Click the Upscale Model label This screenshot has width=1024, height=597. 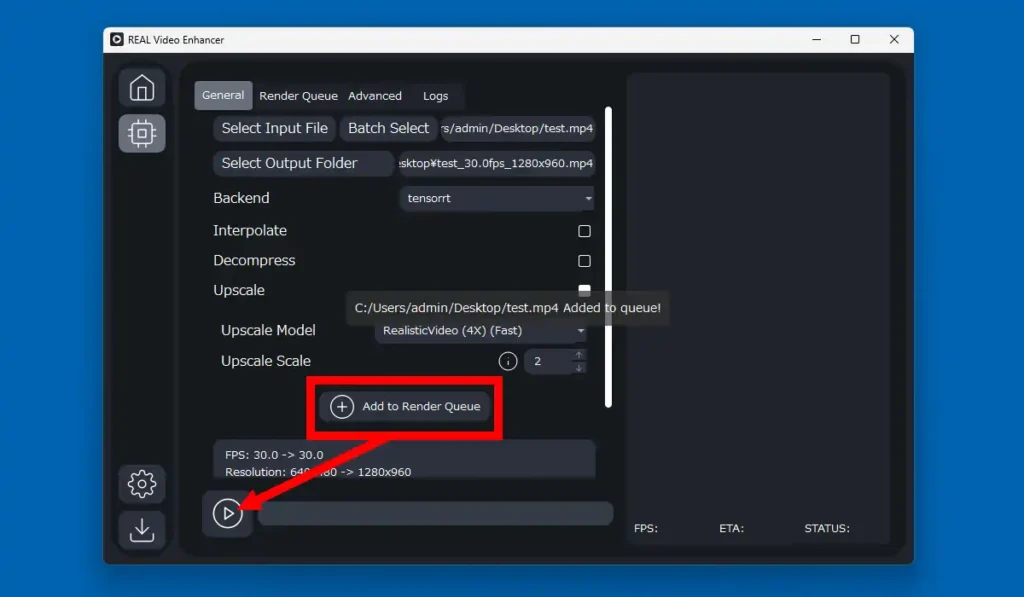[268, 331]
